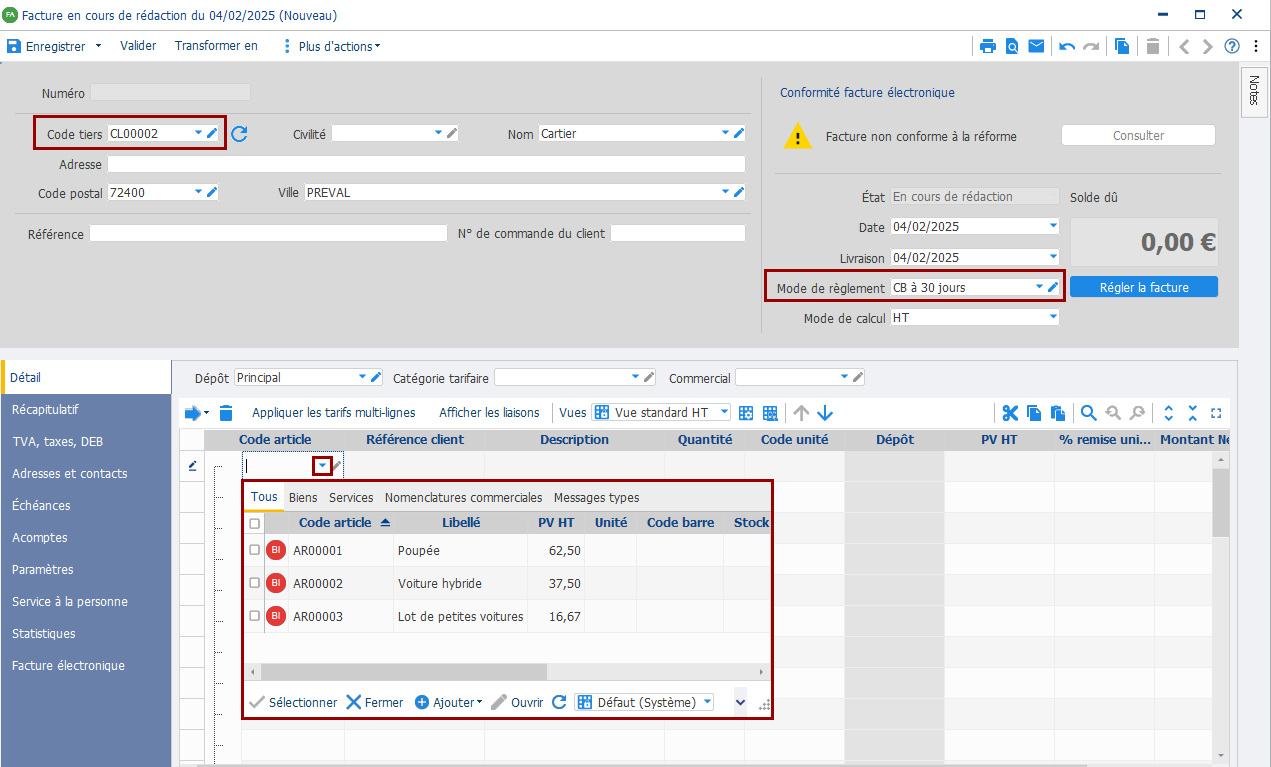Tick the checkbox for article AR00001
1271x767 pixels.
point(254,550)
